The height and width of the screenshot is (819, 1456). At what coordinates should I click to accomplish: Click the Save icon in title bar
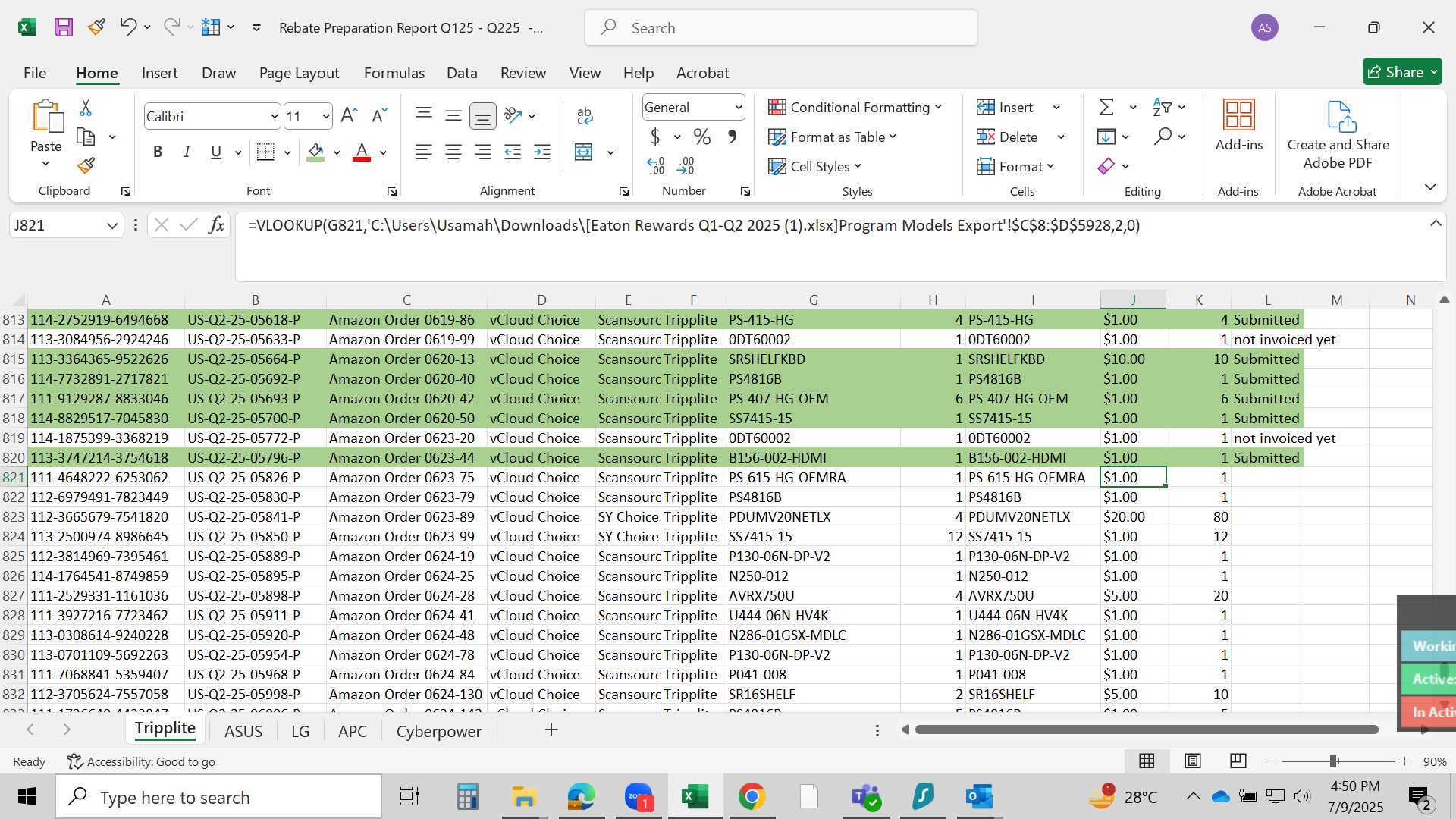coord(64,28)
